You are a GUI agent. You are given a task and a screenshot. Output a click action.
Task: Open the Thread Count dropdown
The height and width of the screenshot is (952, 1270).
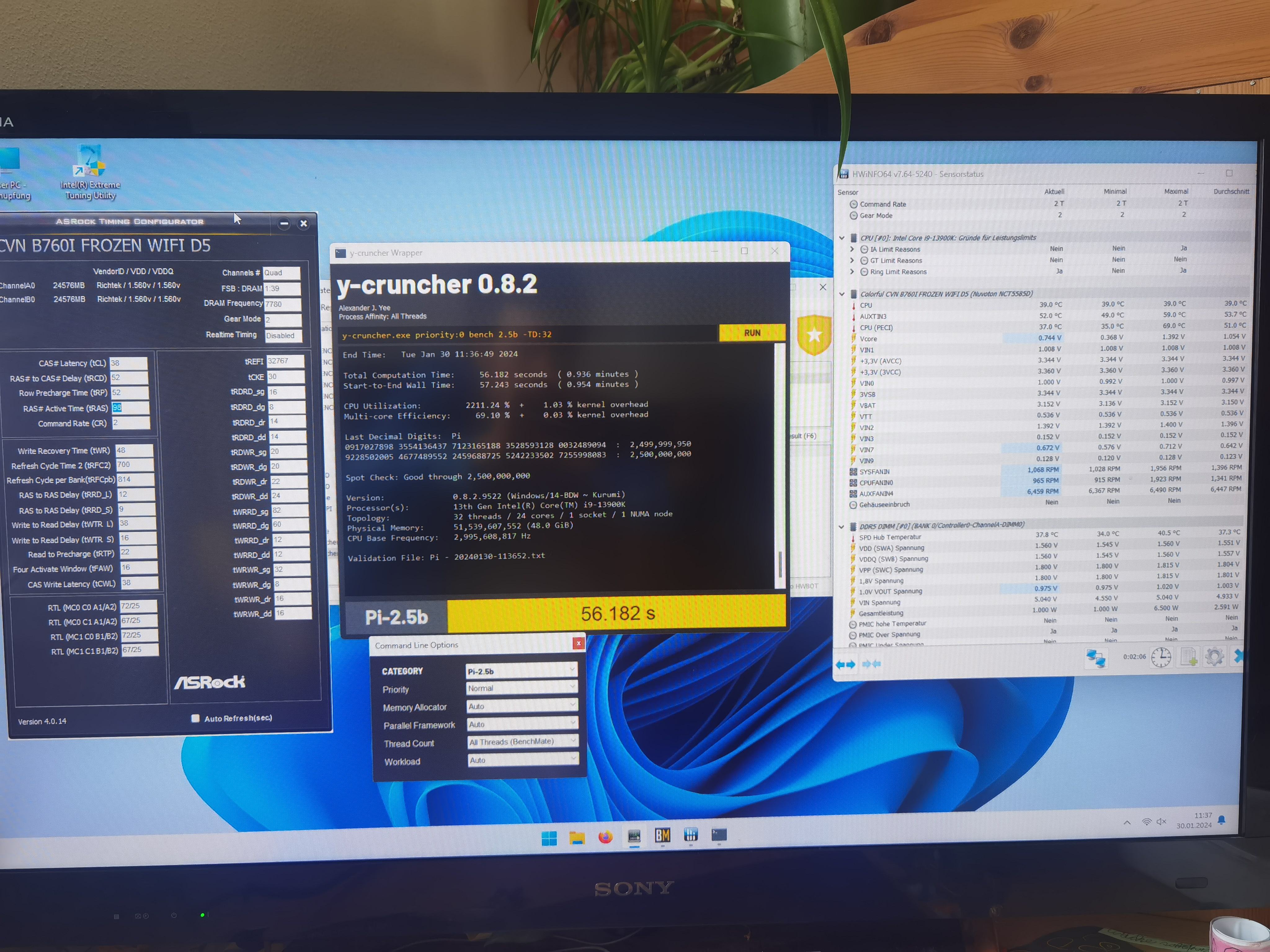pyautogui.click(x=522, y=741)
